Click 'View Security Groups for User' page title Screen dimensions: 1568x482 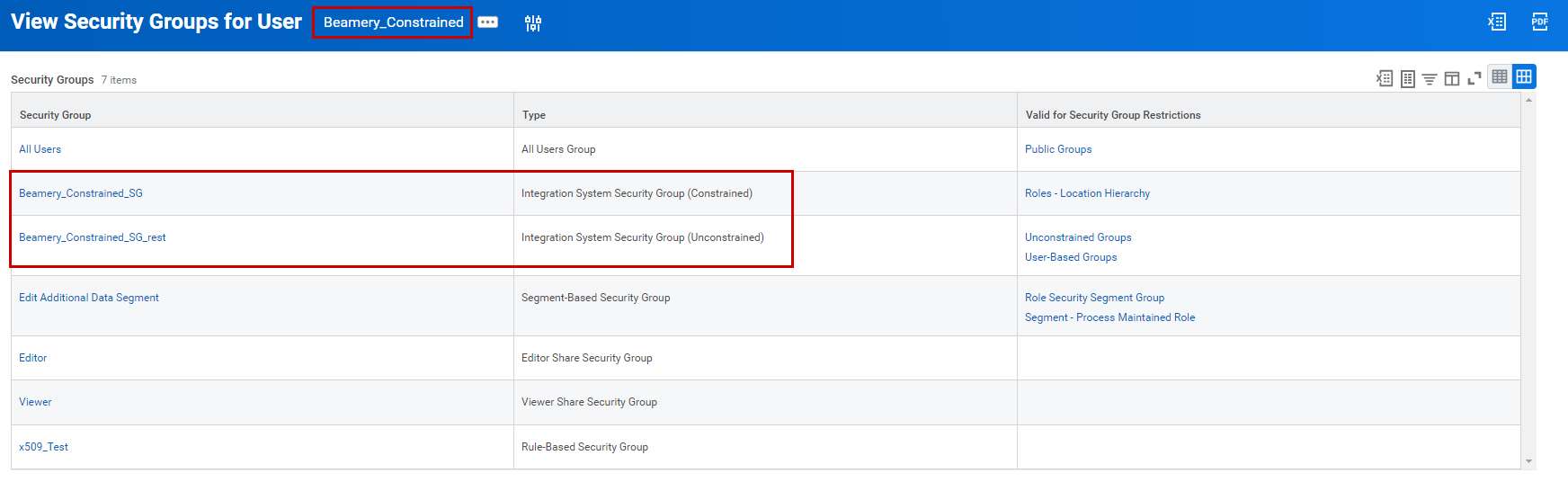pyautogui.click(x=156, y=22)
